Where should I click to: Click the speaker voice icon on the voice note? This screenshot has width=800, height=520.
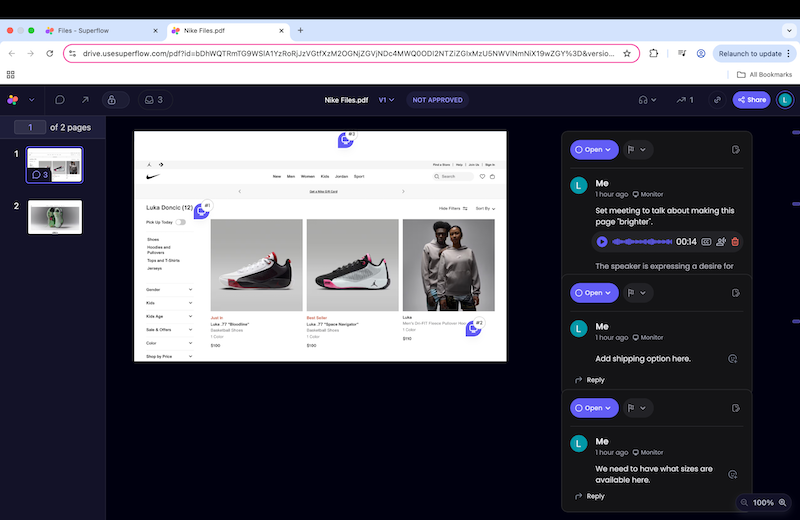[x=721, y=242]
